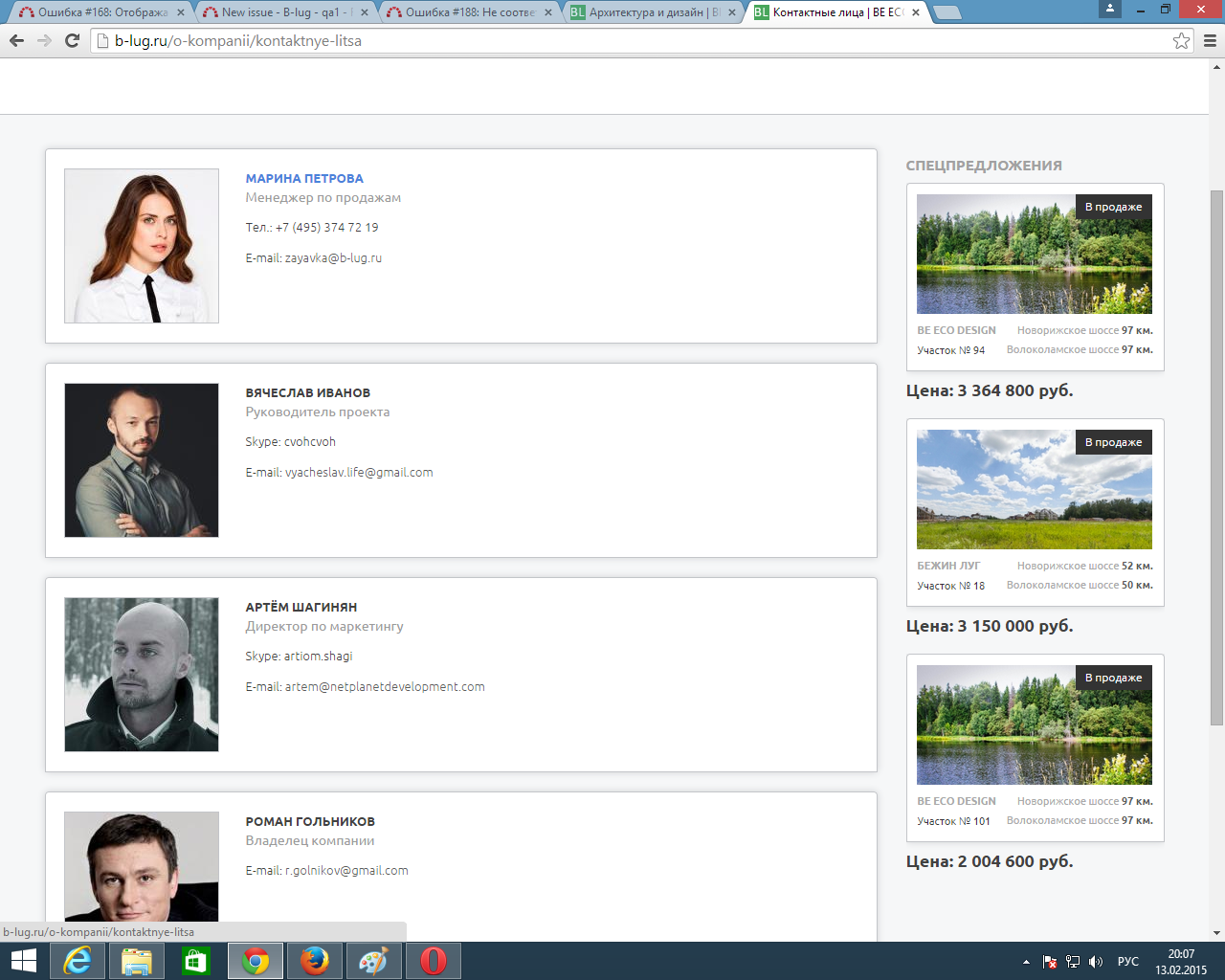The width and height of the screenshot is (1225, 980).
Task: Open the Chrome hamburger menu
Action: point(1210,40)
